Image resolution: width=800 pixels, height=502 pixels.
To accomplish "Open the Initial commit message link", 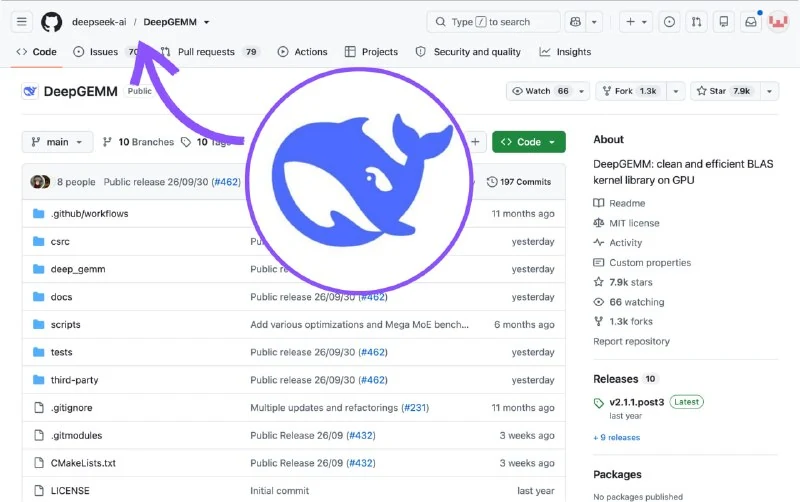I will (x=280, y=490).
